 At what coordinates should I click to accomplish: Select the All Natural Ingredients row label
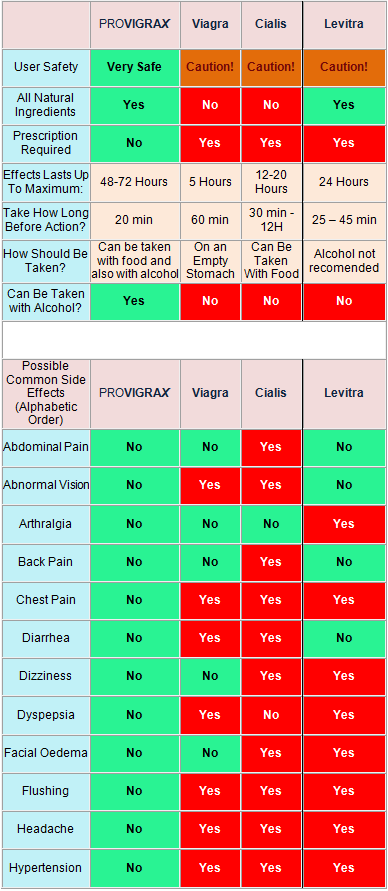[45, 105]
